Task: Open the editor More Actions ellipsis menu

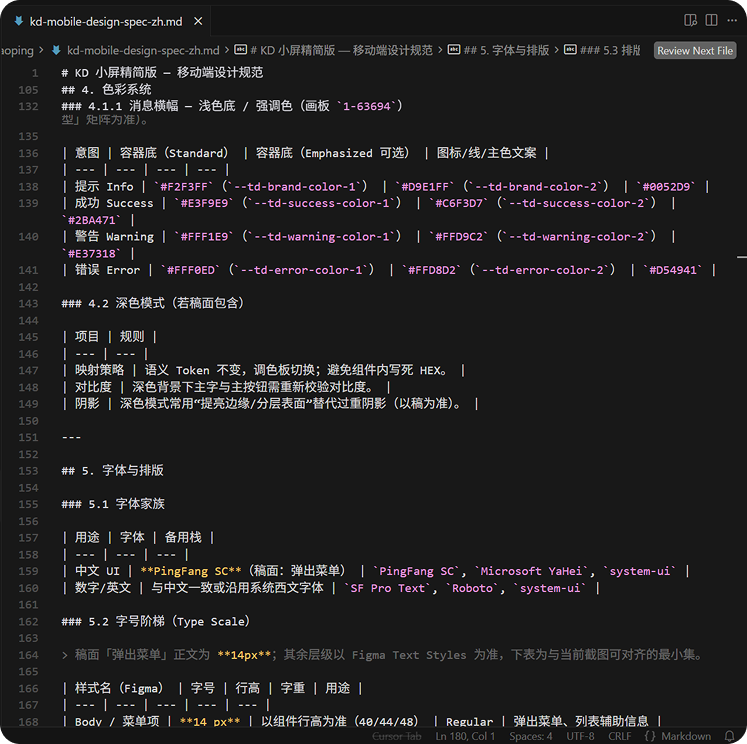Action: coord(732,20)
